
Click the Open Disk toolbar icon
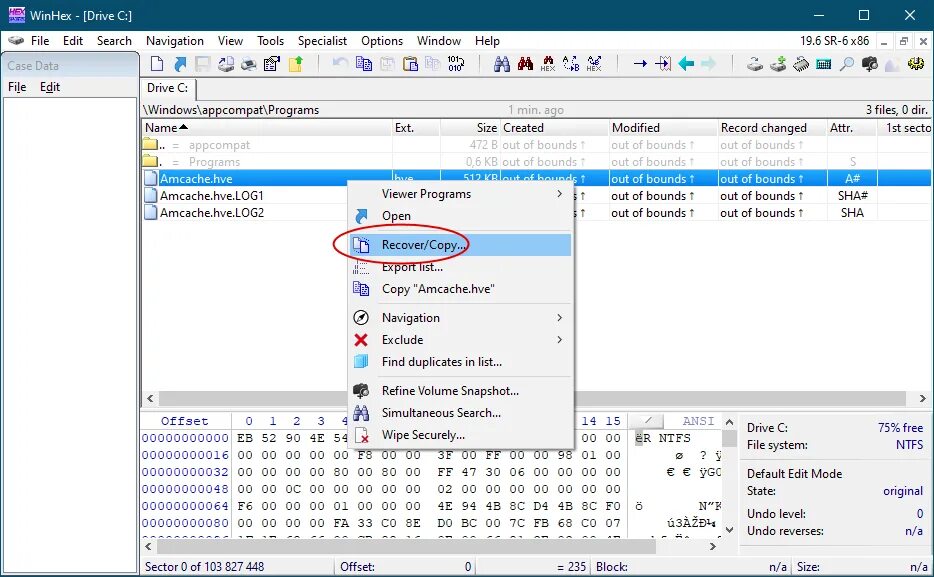coord(755,63)
